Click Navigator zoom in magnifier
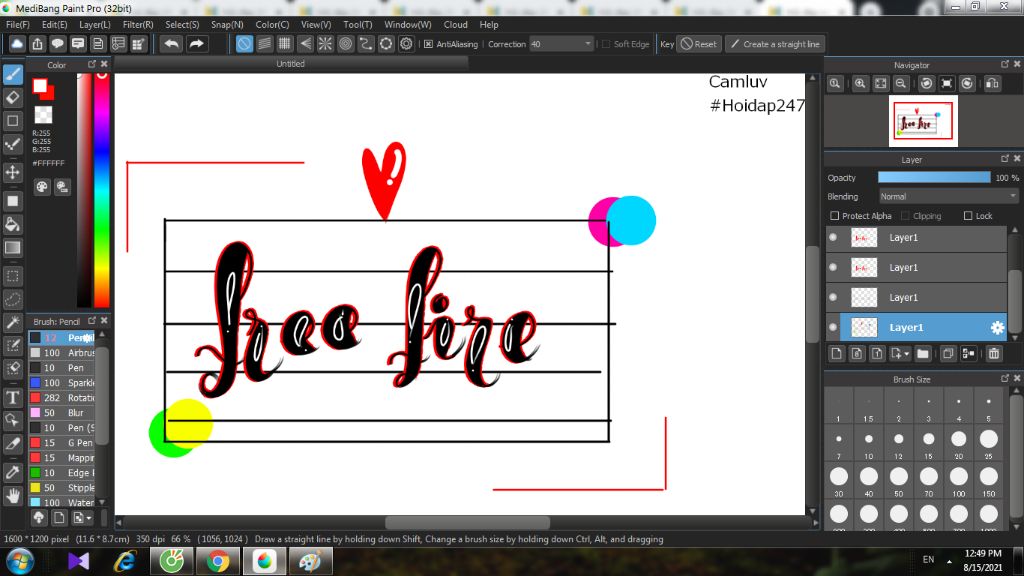The image size is (1024, 576). (860, 84)
